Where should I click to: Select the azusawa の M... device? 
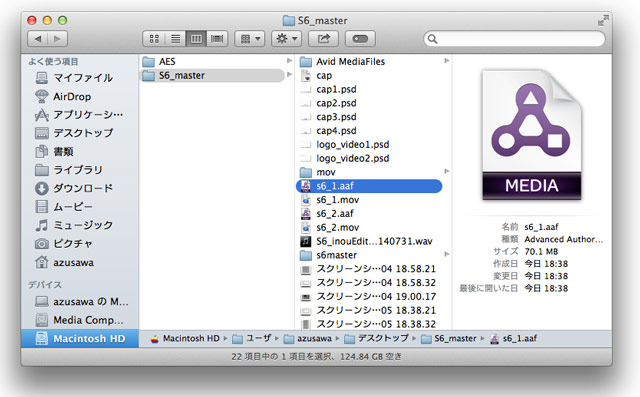pyautogui.click(x=82, y=302)
